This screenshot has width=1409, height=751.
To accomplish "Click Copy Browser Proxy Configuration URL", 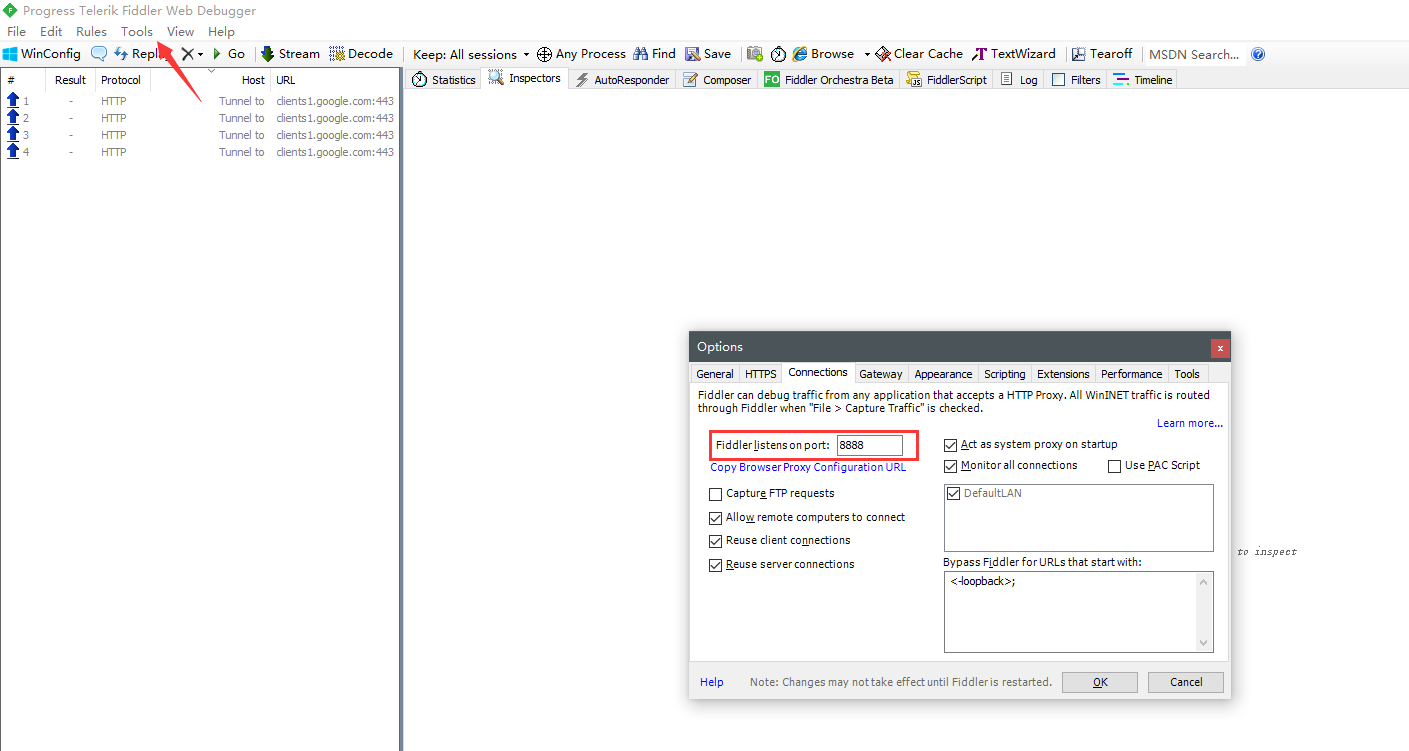I will [x=808, y=467].
